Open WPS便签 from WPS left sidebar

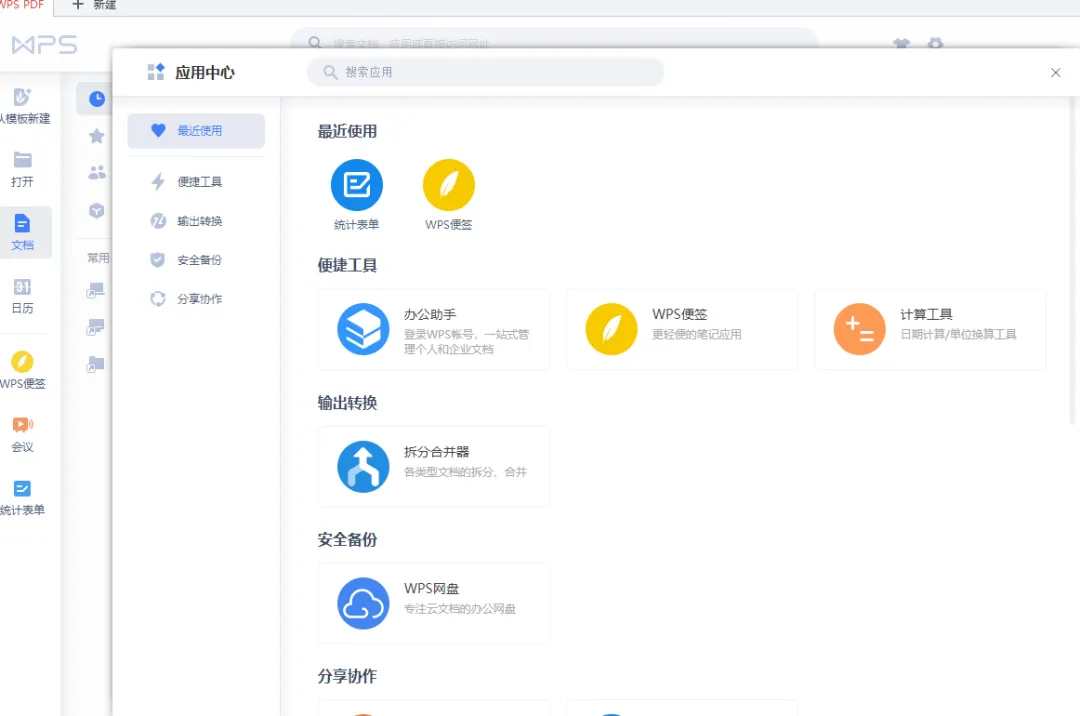(23, 370)
